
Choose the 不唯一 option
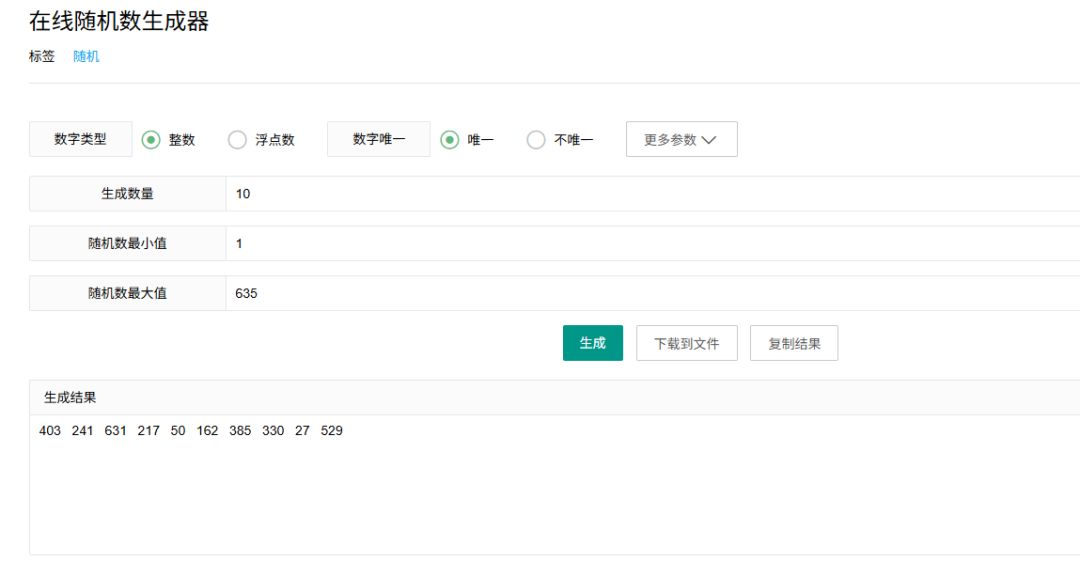(x=536, y=140)
